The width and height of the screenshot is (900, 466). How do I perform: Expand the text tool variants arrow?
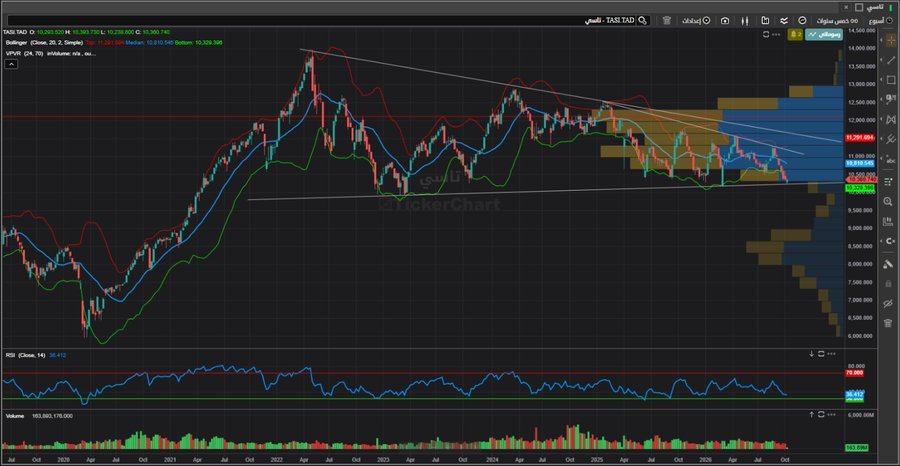tap(883, 160)
